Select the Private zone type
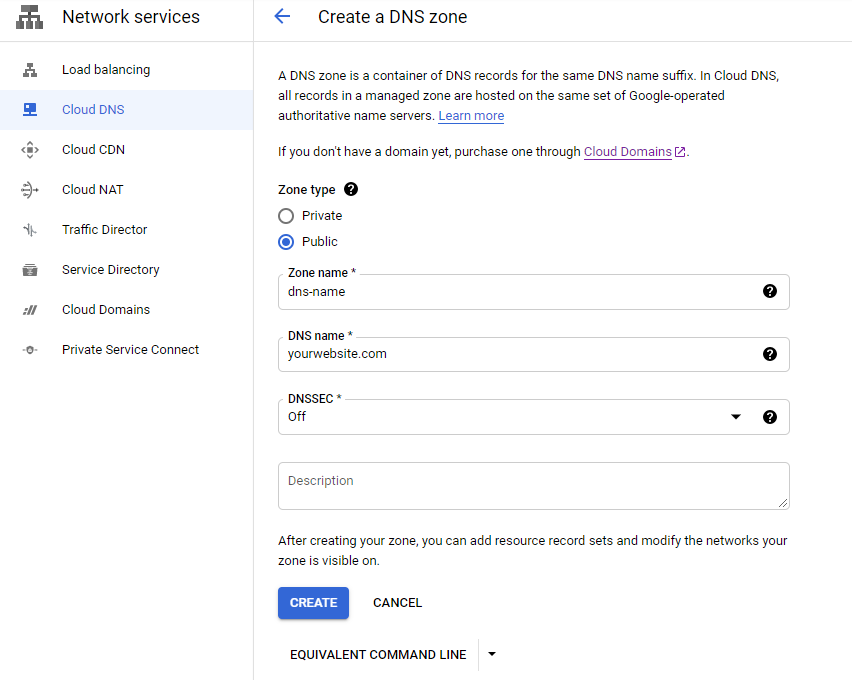Screen dimensions: 852x680 285,215
